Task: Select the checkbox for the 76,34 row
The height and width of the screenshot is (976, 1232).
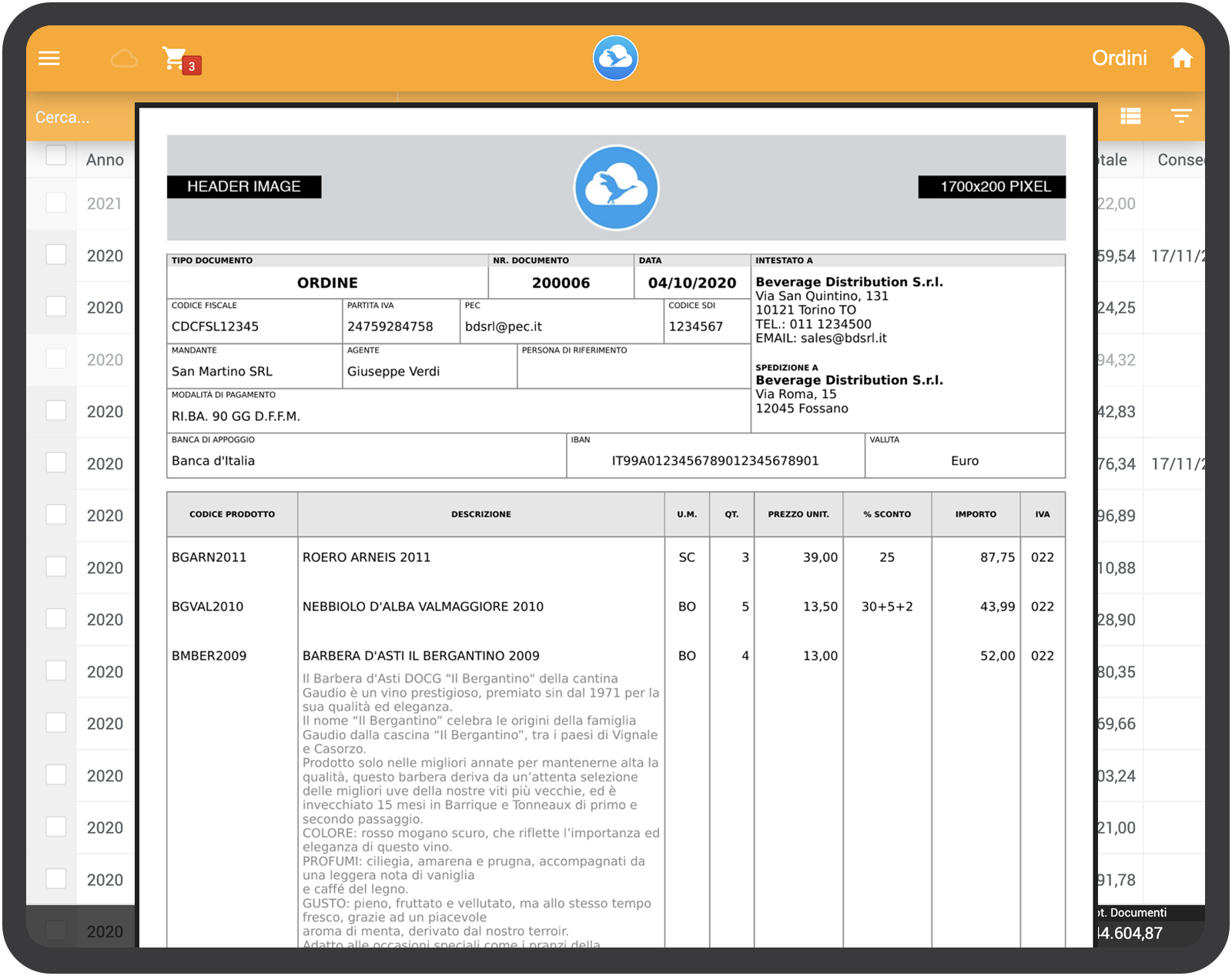Action: [56, 463]
